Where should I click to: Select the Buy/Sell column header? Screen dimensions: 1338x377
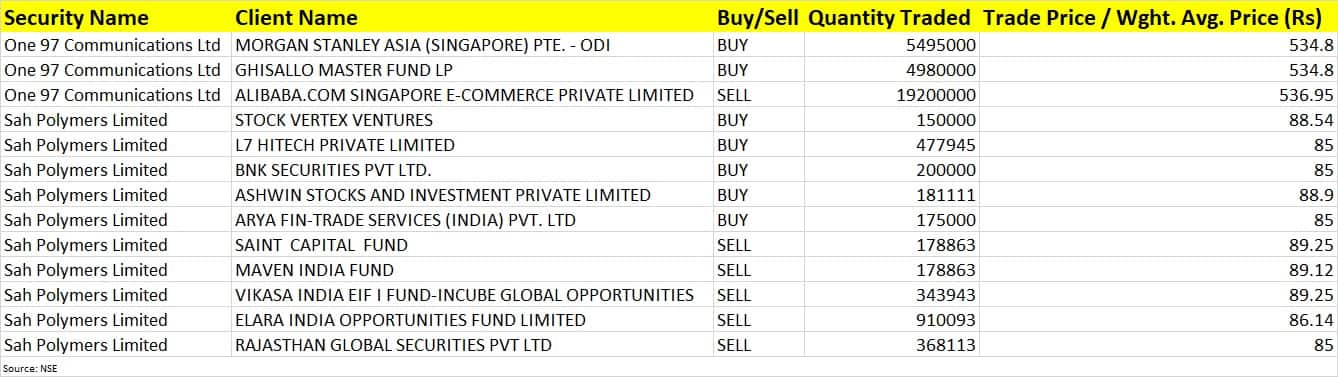click(x=758, y=17)
